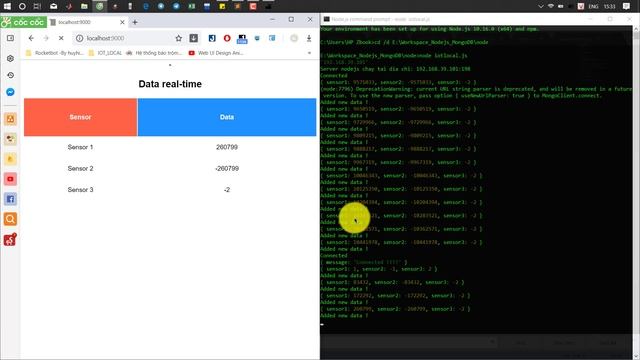
Task: Go forward in browser history
Action: 46,38
